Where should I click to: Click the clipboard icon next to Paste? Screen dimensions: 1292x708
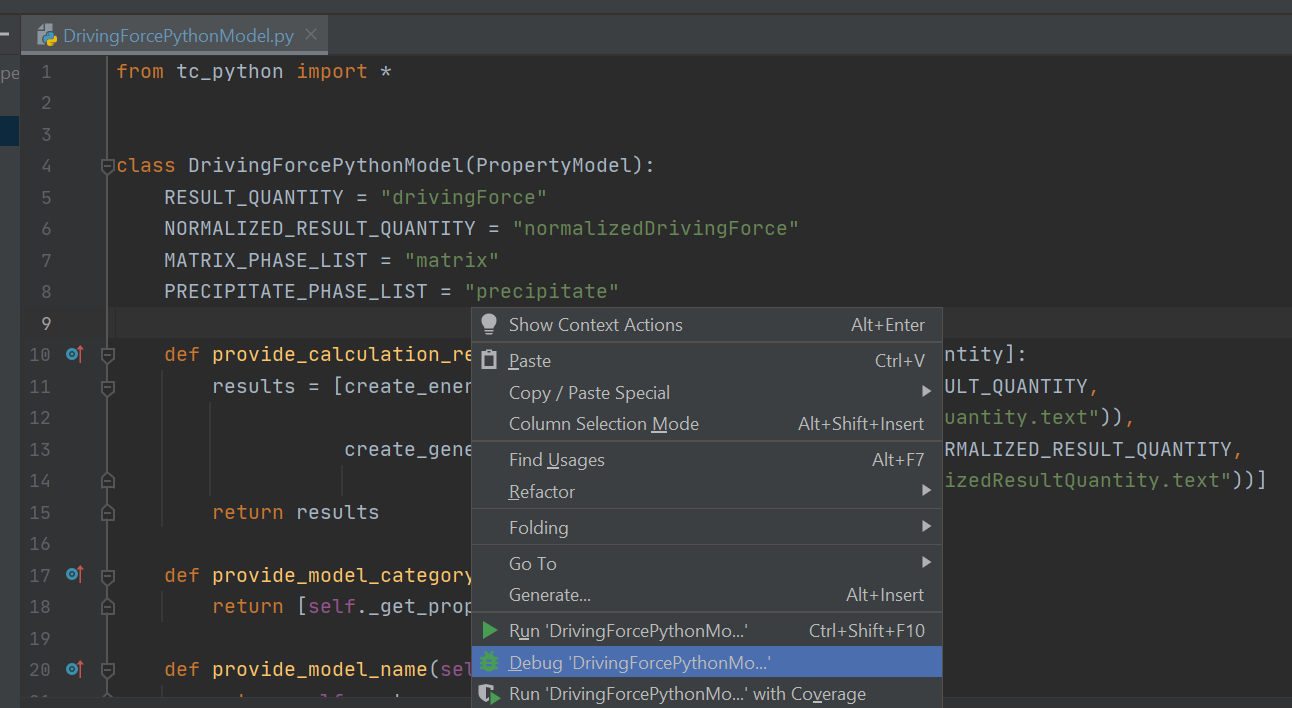pos(488,360)
